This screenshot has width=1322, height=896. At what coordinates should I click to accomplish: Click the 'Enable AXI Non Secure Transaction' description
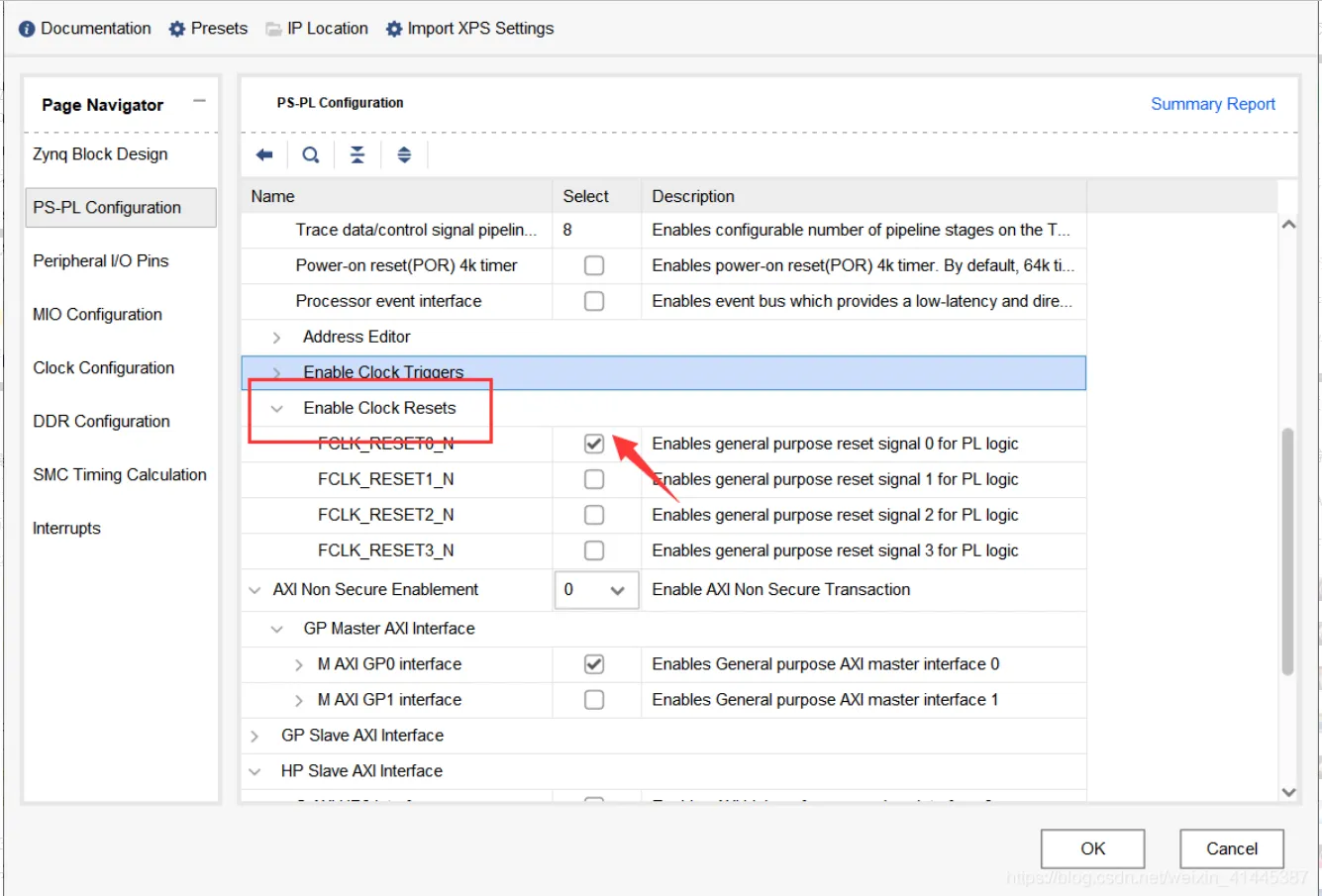pyautogui.click(x=780, y=590)
